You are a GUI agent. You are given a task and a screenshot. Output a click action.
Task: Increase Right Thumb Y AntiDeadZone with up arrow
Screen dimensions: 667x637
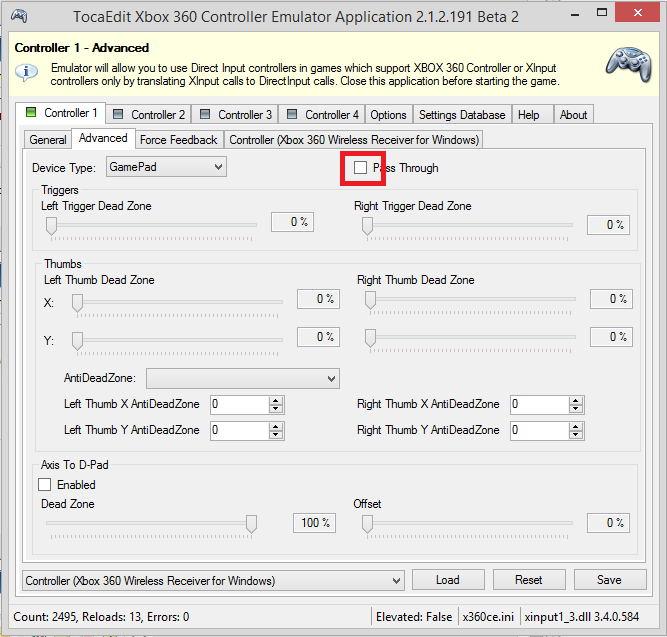click(x=576, y=427)
